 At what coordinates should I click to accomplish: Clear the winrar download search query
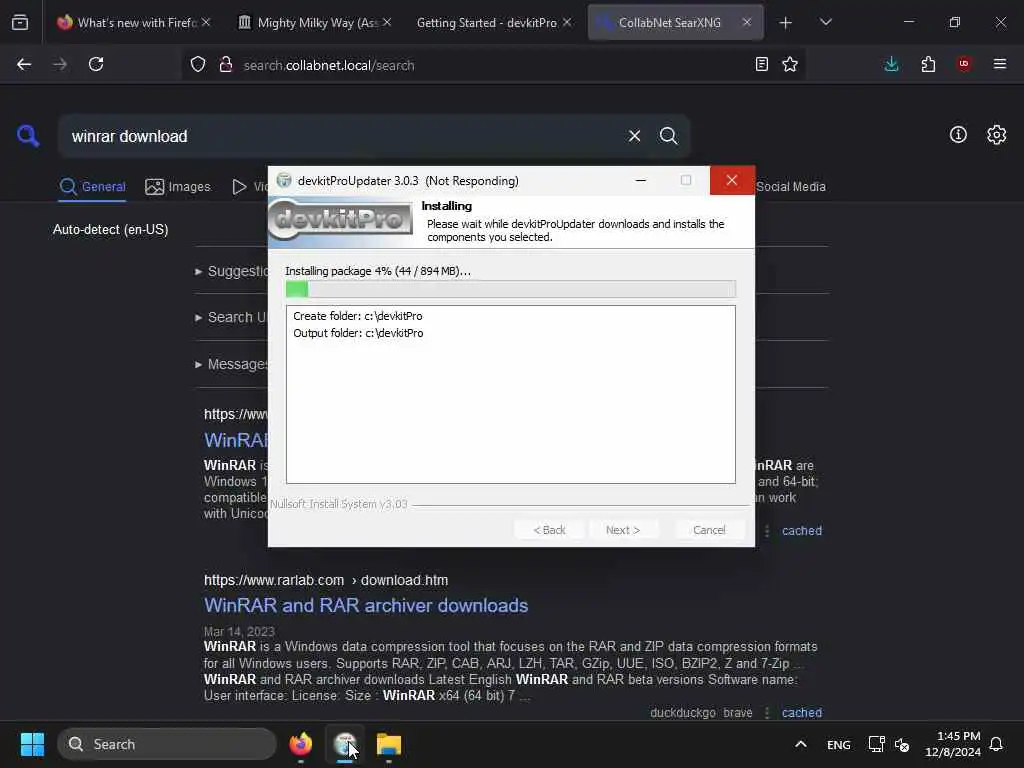634,136
